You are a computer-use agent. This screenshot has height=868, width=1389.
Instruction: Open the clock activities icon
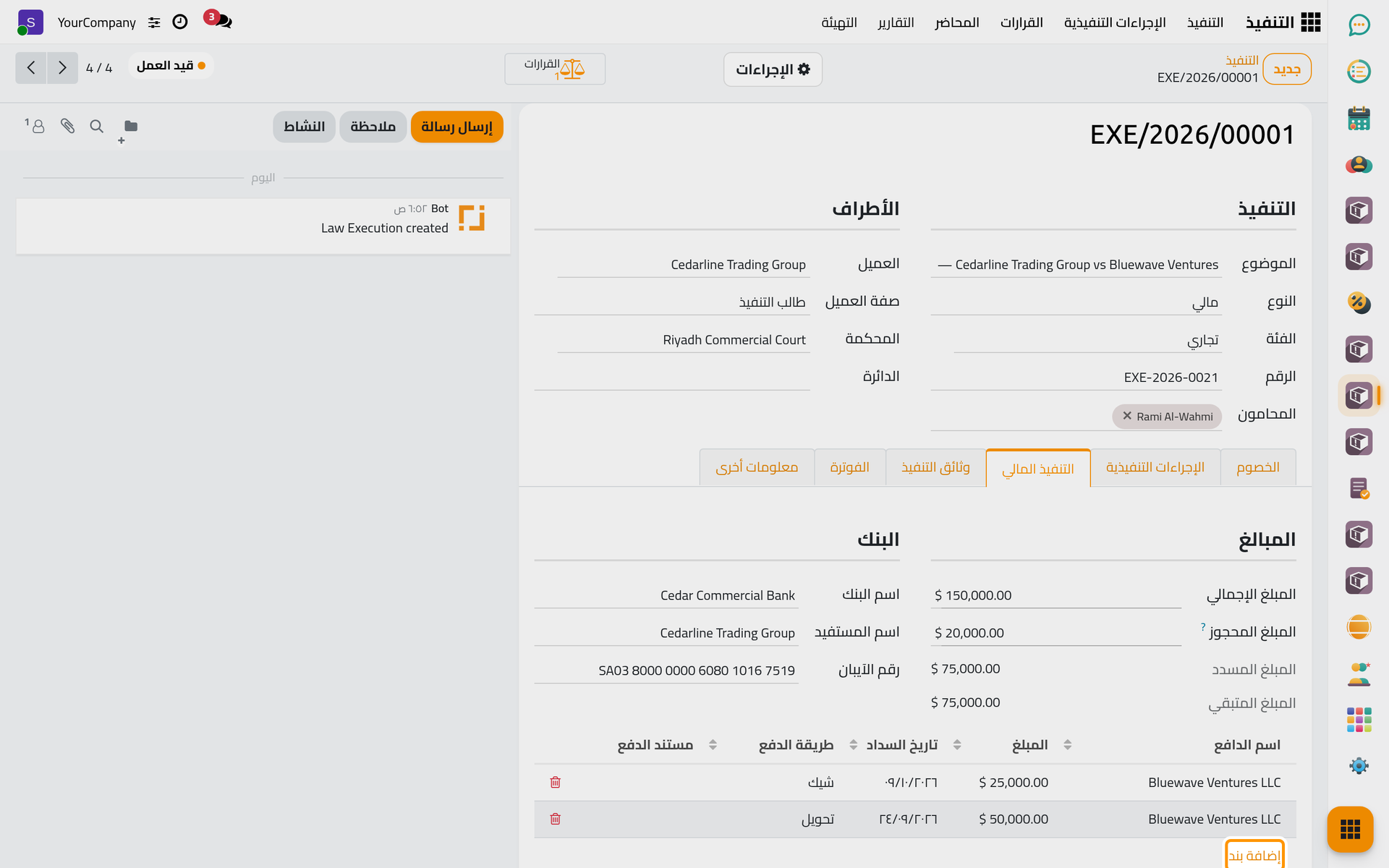180,22
